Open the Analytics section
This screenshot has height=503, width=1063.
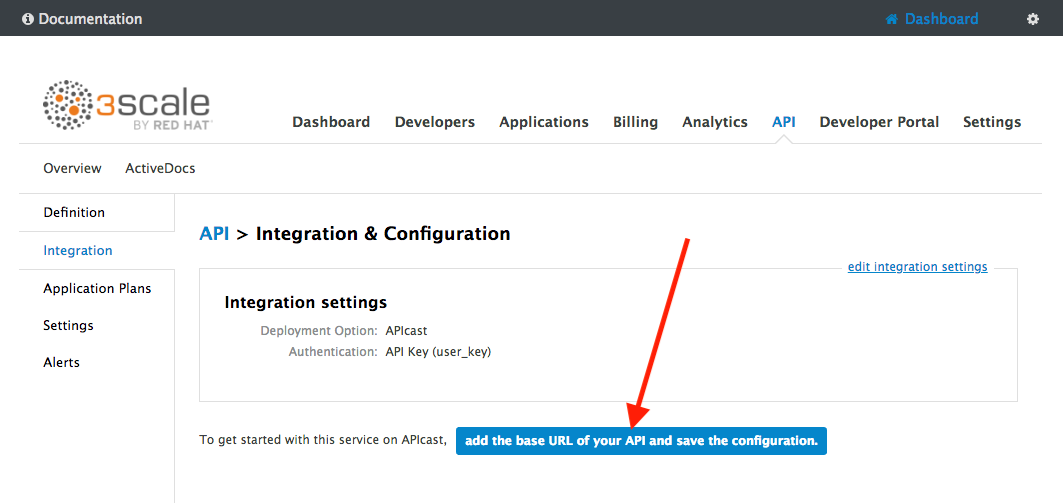(715, 122)
